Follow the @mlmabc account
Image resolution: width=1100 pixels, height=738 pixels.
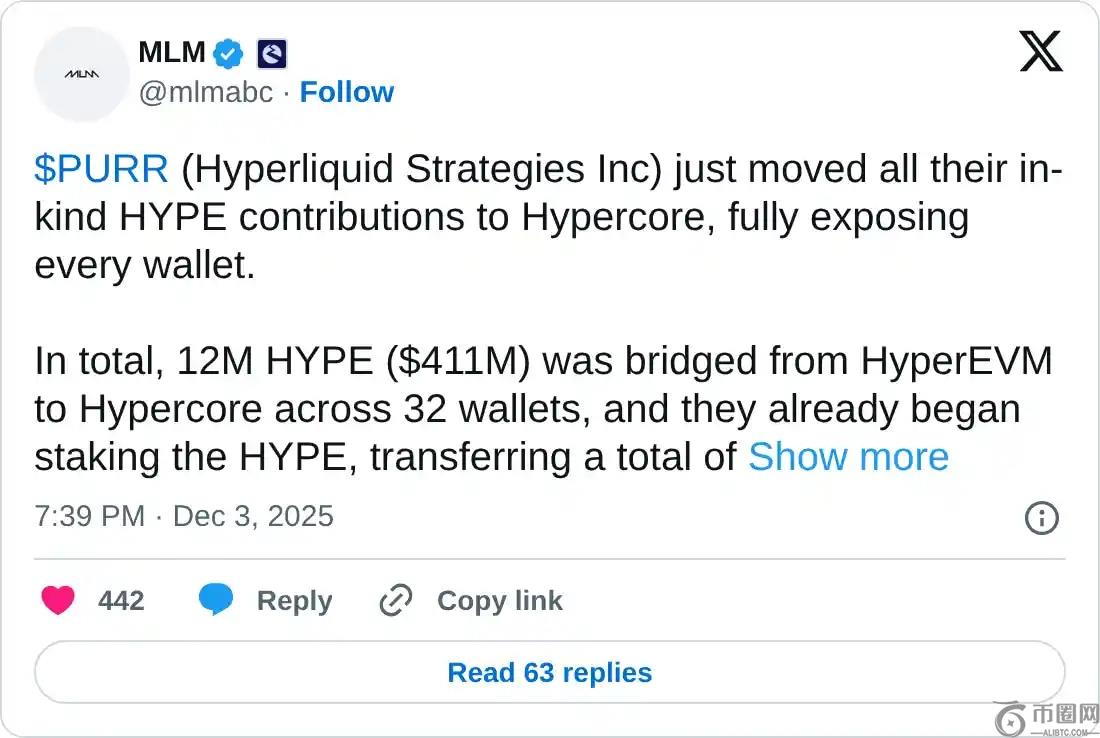coord(347,92)
